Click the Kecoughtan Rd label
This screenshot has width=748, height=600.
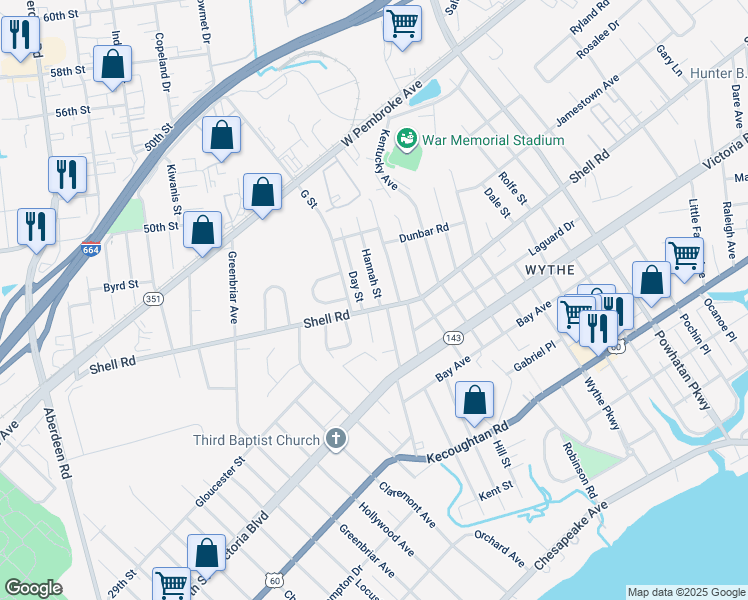468,443
